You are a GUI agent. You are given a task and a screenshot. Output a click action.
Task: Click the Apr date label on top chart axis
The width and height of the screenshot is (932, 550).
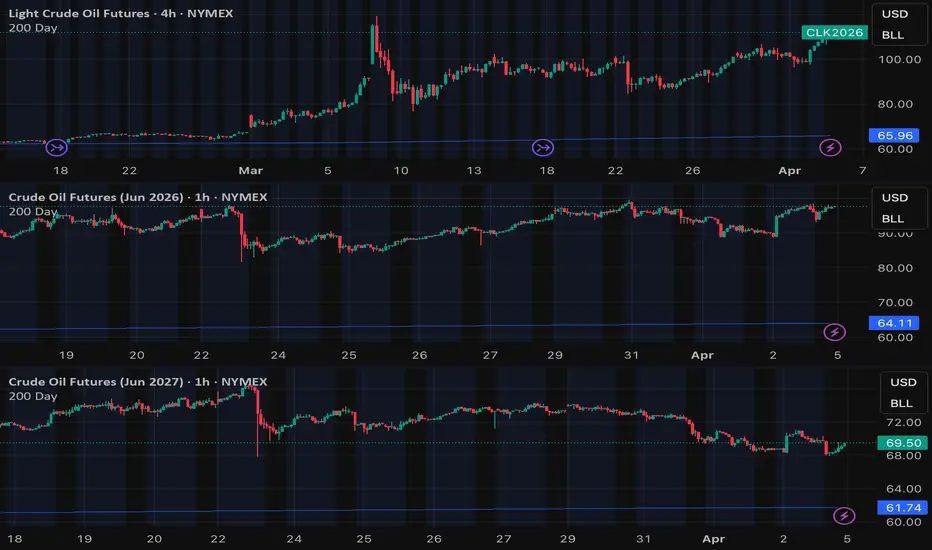click(789, 171)
